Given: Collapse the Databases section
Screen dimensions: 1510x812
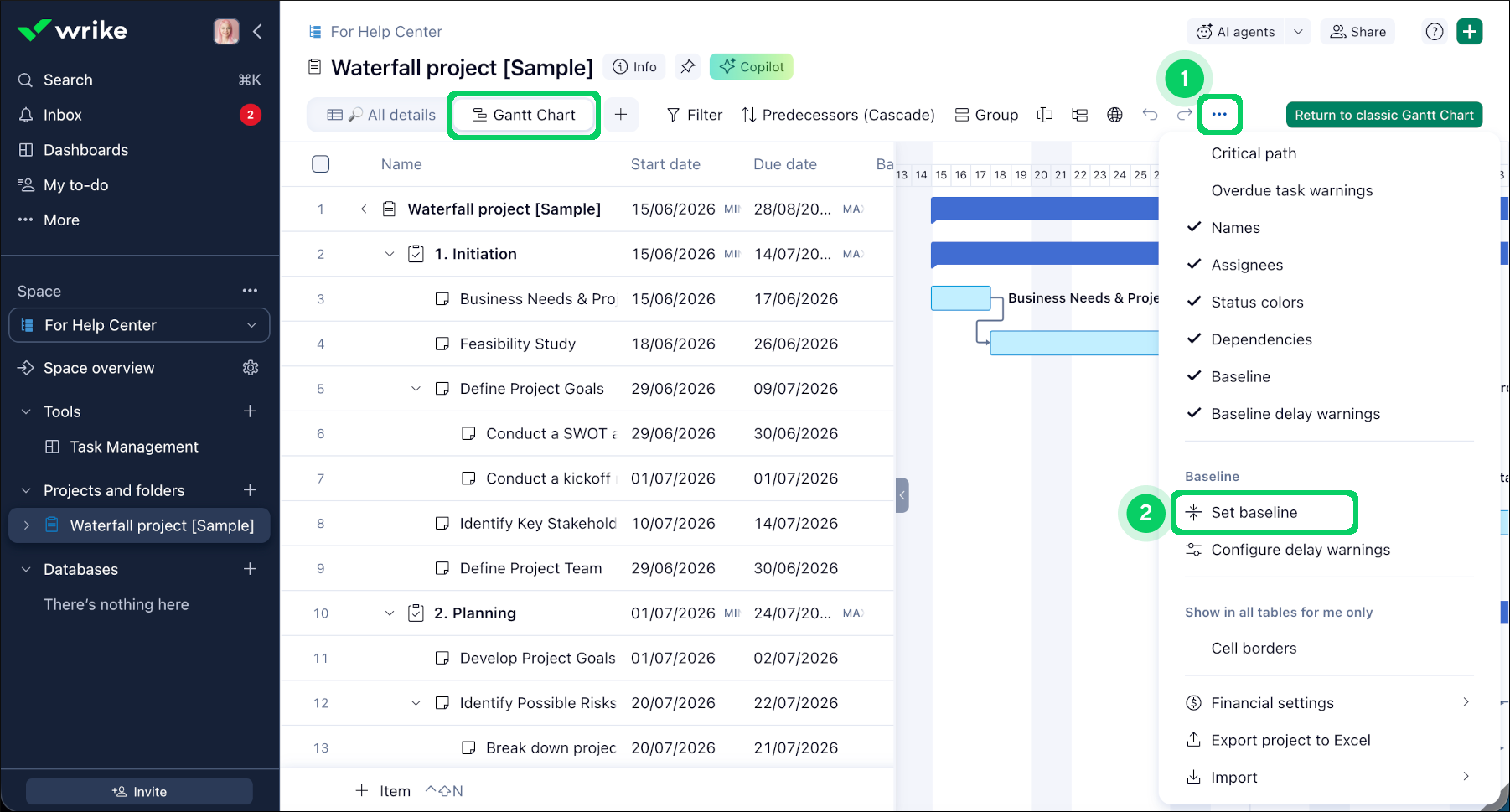Looking at the screenshot, I should click(26, 569).
